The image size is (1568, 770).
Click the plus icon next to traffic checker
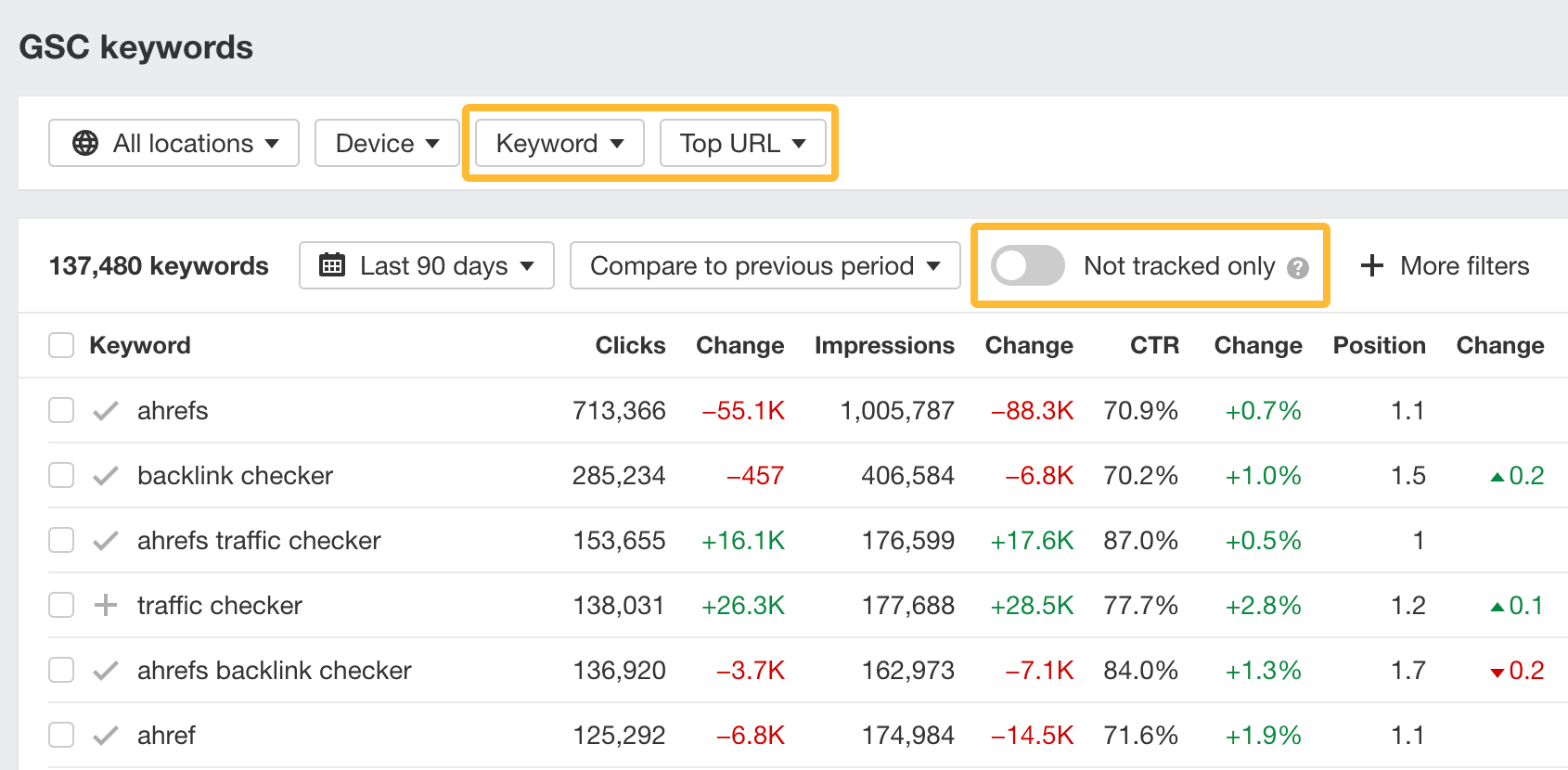(x=106, y=606)
